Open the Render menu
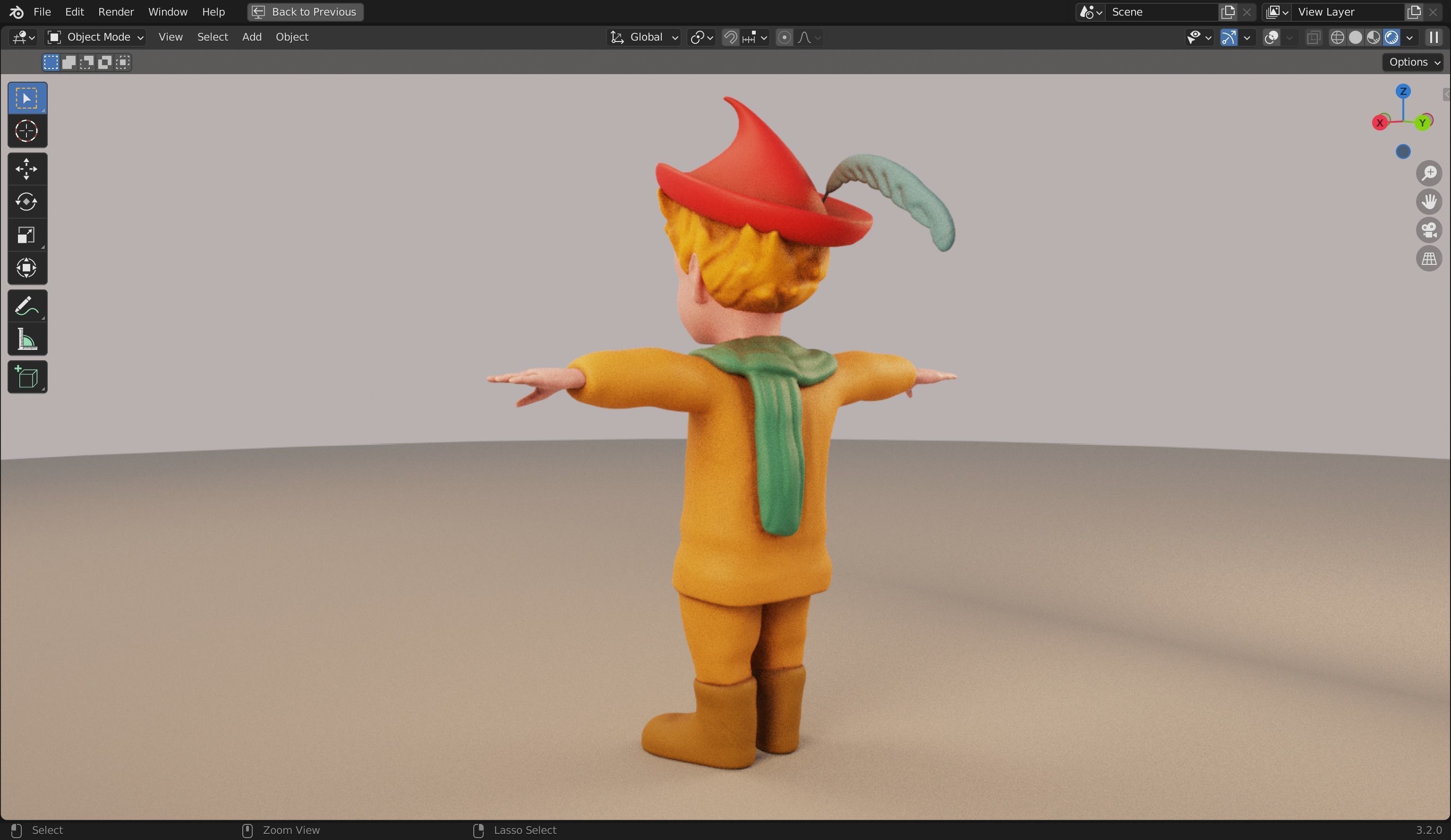 point(116,11)
